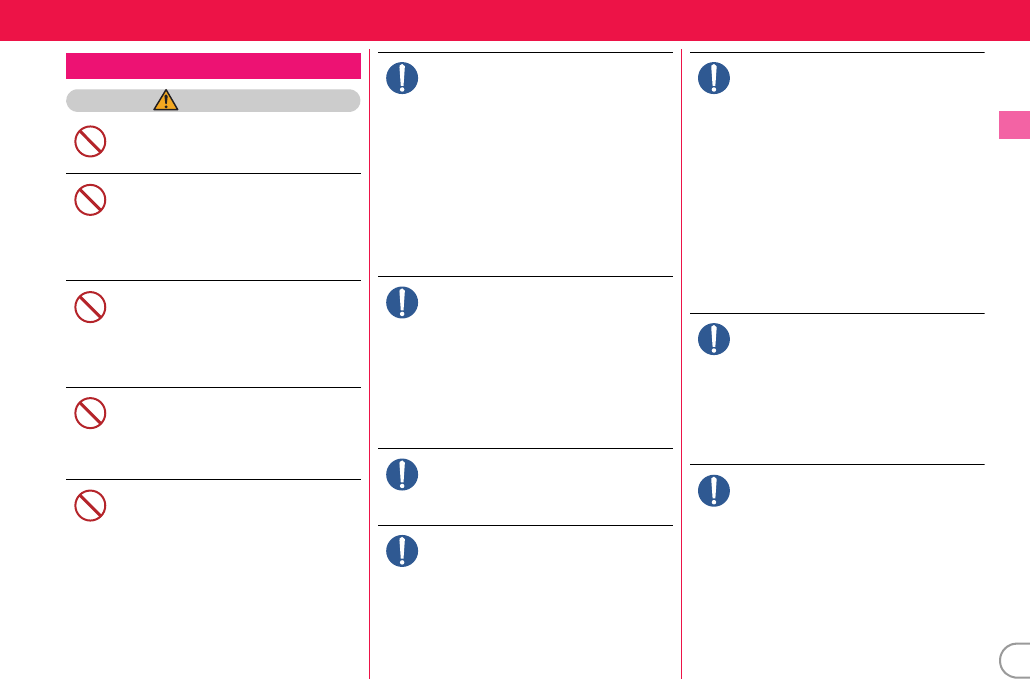Click the yellow warning triangle icon
The height and width of the screenshot is (679, 1030).
(166, 100)
